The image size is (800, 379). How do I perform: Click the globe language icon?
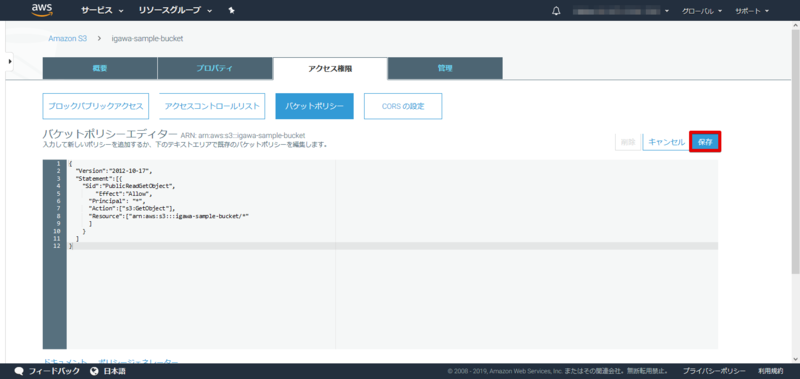(x=94, y=371)
